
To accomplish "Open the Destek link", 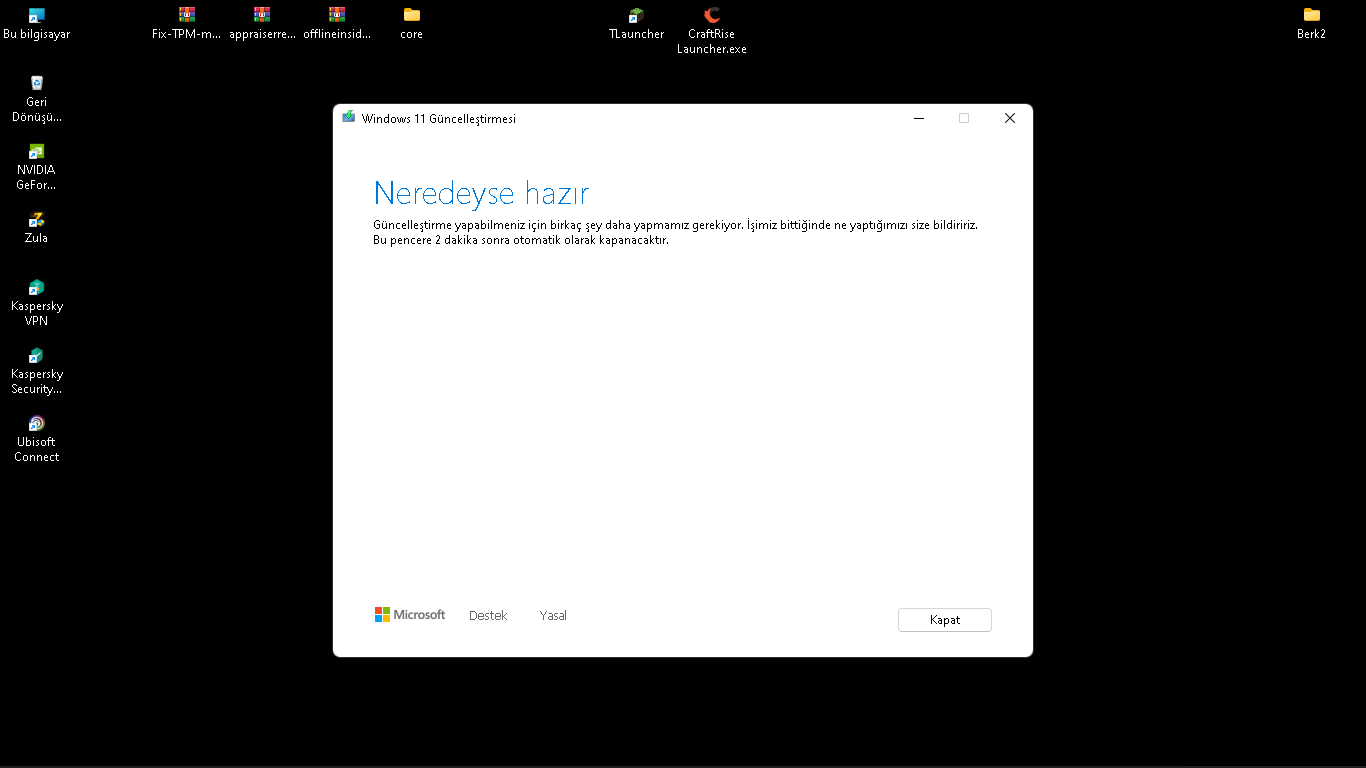I will click(488, 616).
